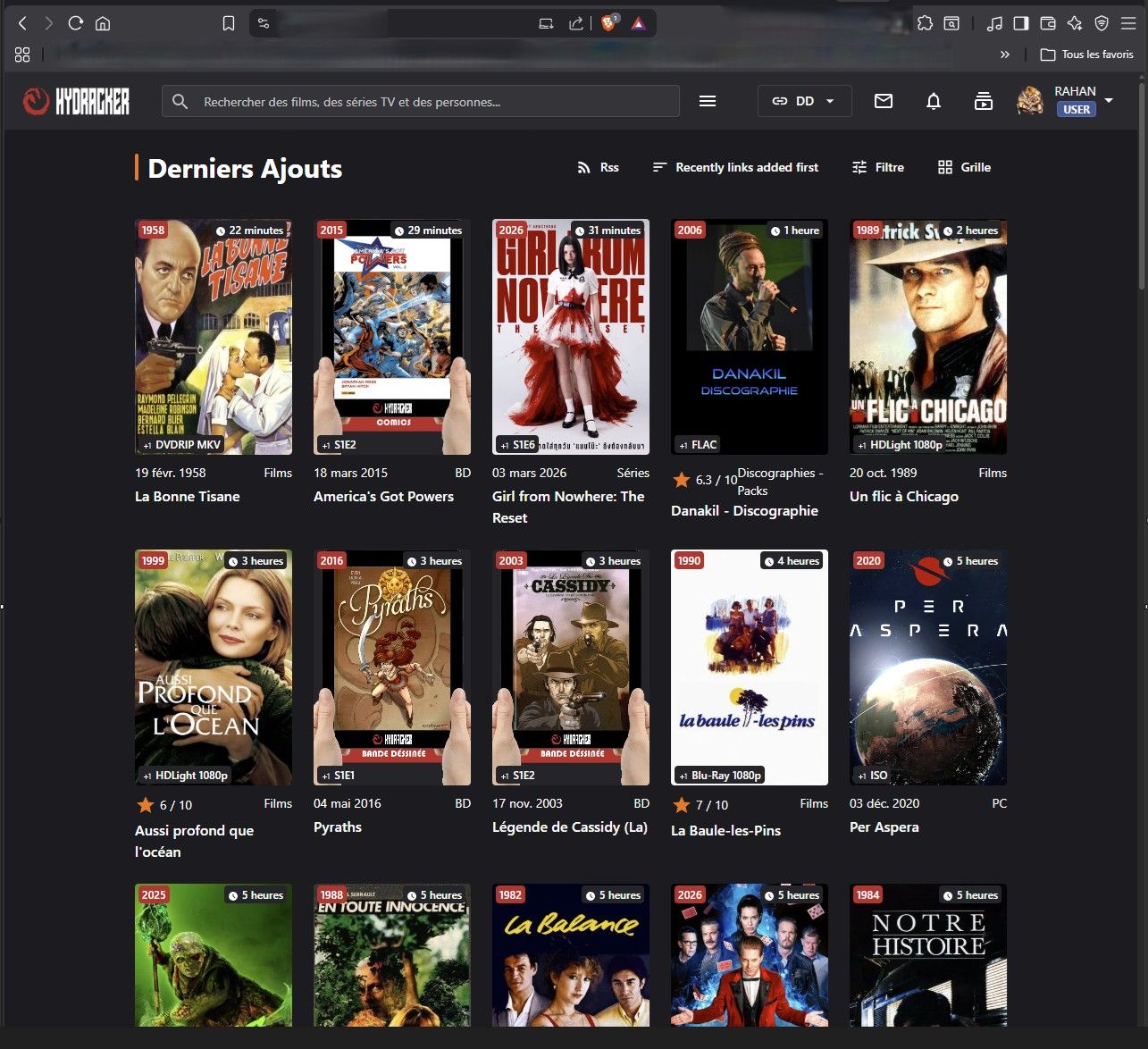
Task: Bookmark this page in the address bar
Action: (x=229, y=24)
